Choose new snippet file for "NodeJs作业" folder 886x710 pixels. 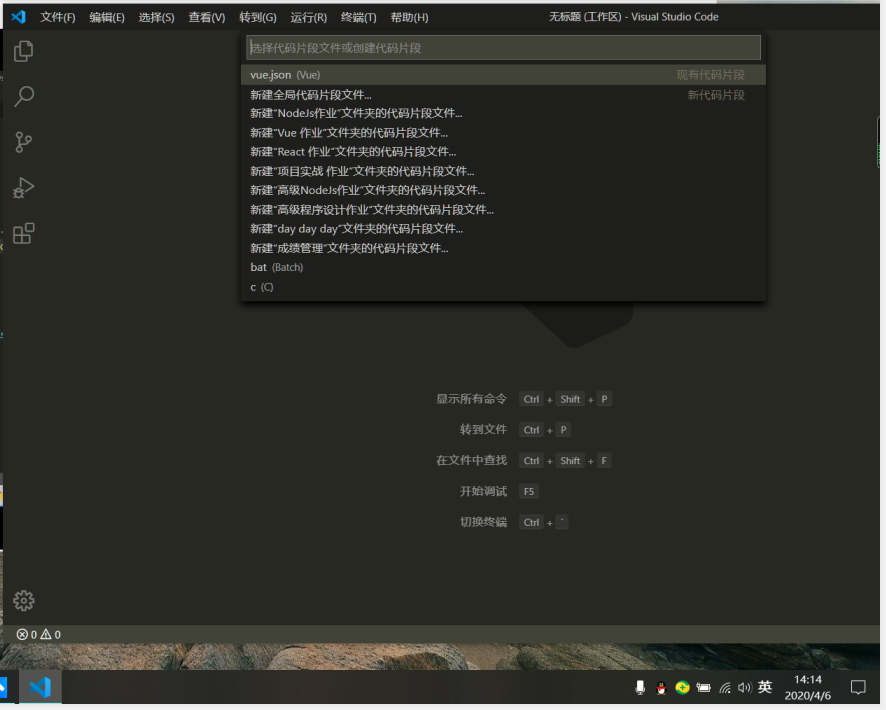tap(503, 114)
